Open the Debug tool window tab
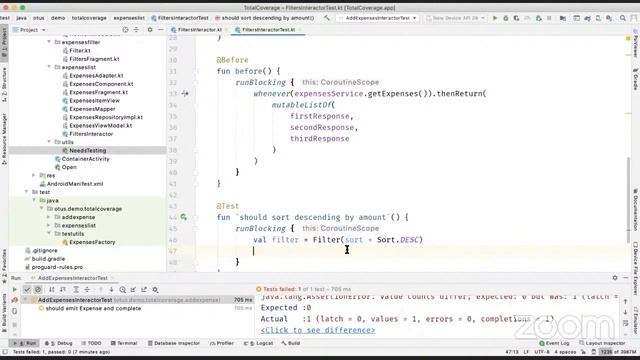640x360 pixels. 58,343
